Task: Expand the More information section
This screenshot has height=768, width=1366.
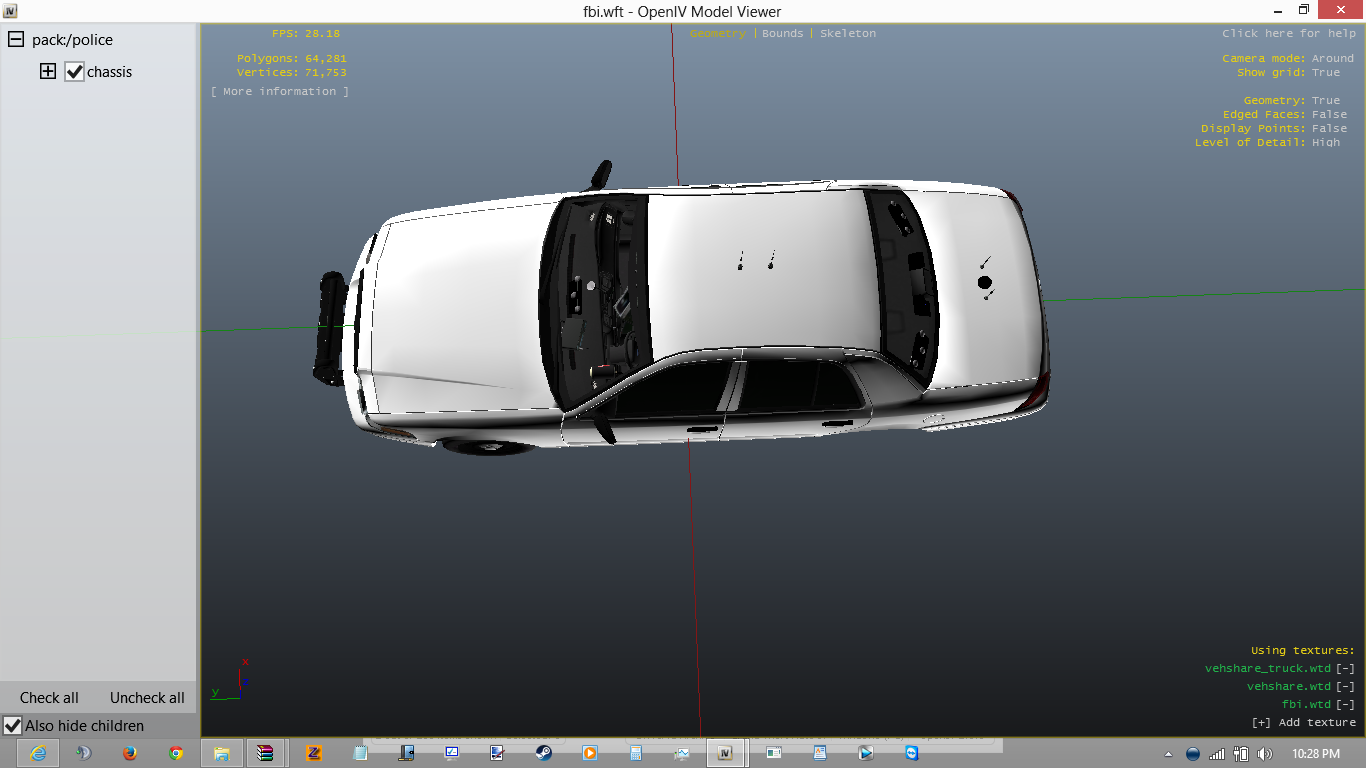Action: [x=280, y=91]
